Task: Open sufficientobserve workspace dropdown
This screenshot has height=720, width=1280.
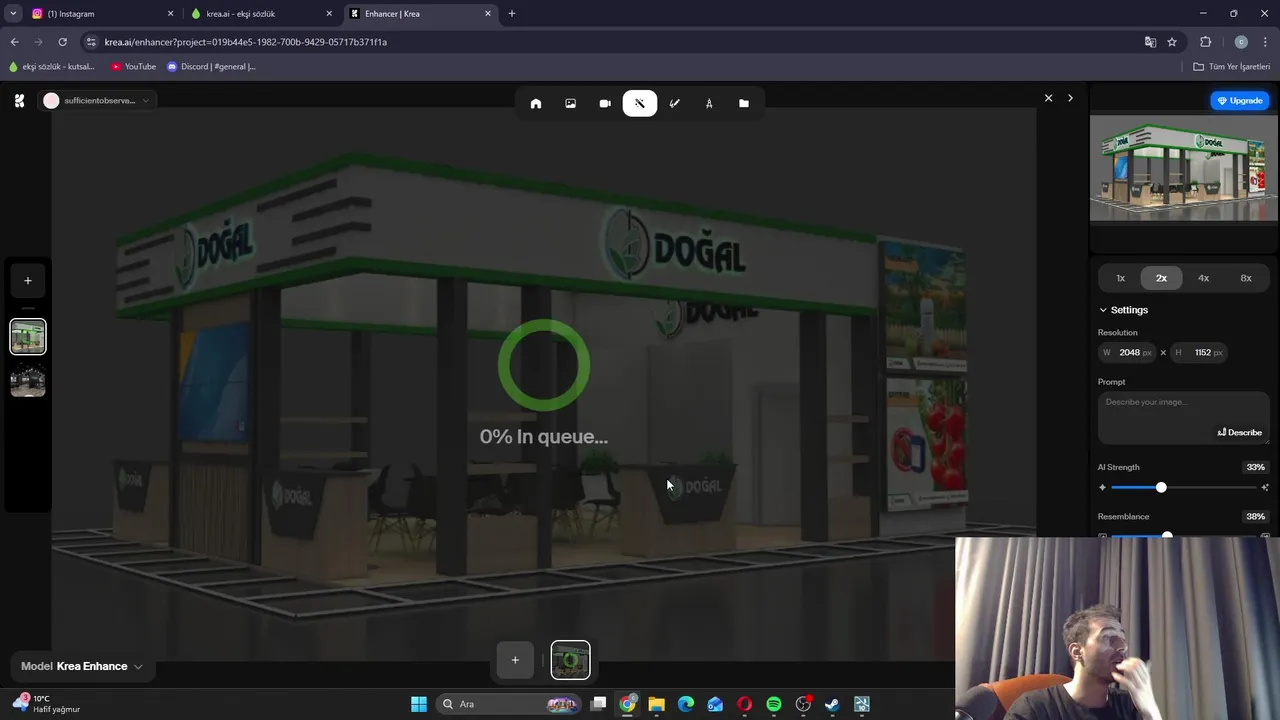Action: tap(96, 100)
